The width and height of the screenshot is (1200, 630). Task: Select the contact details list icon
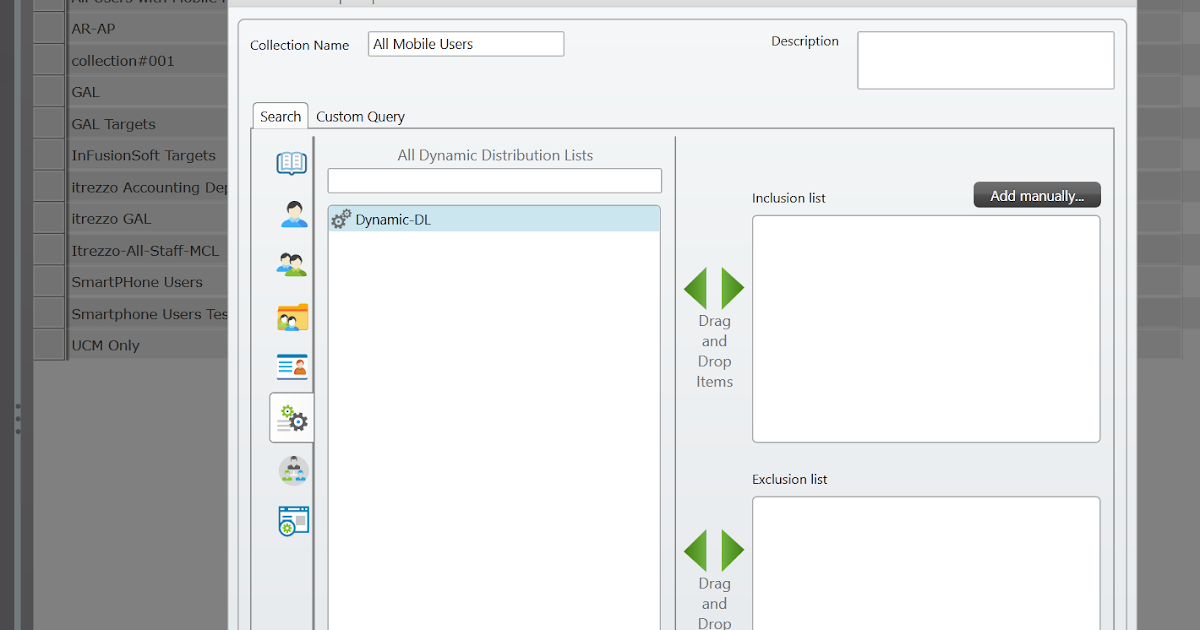(291, 366)
